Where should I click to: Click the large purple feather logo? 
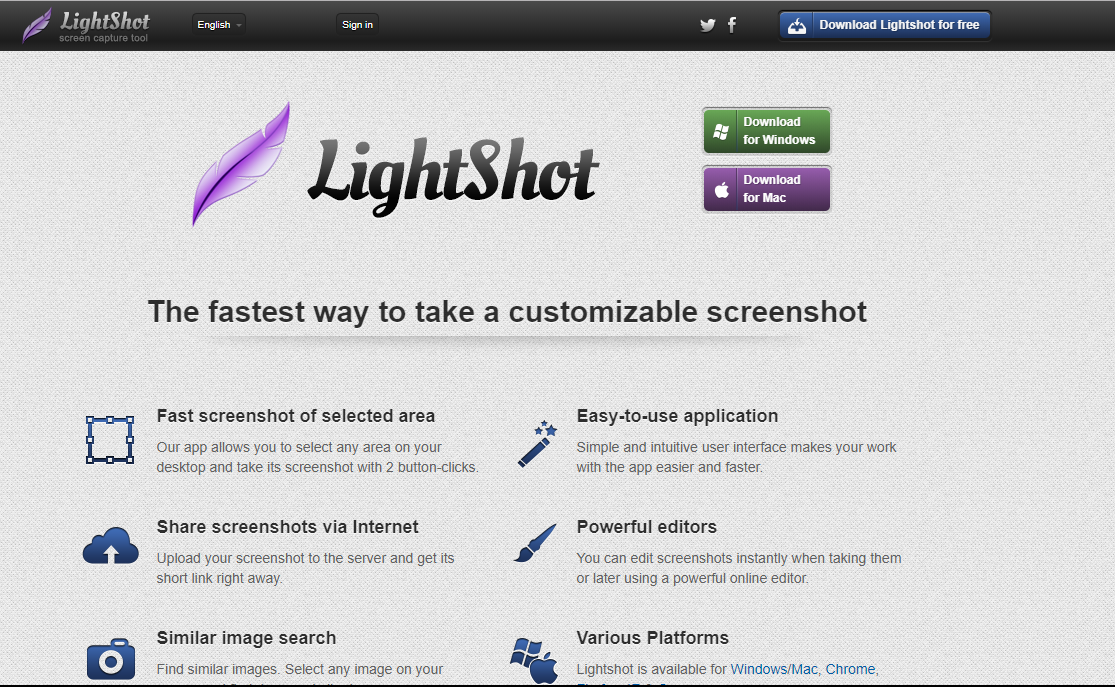pos(241,164)
